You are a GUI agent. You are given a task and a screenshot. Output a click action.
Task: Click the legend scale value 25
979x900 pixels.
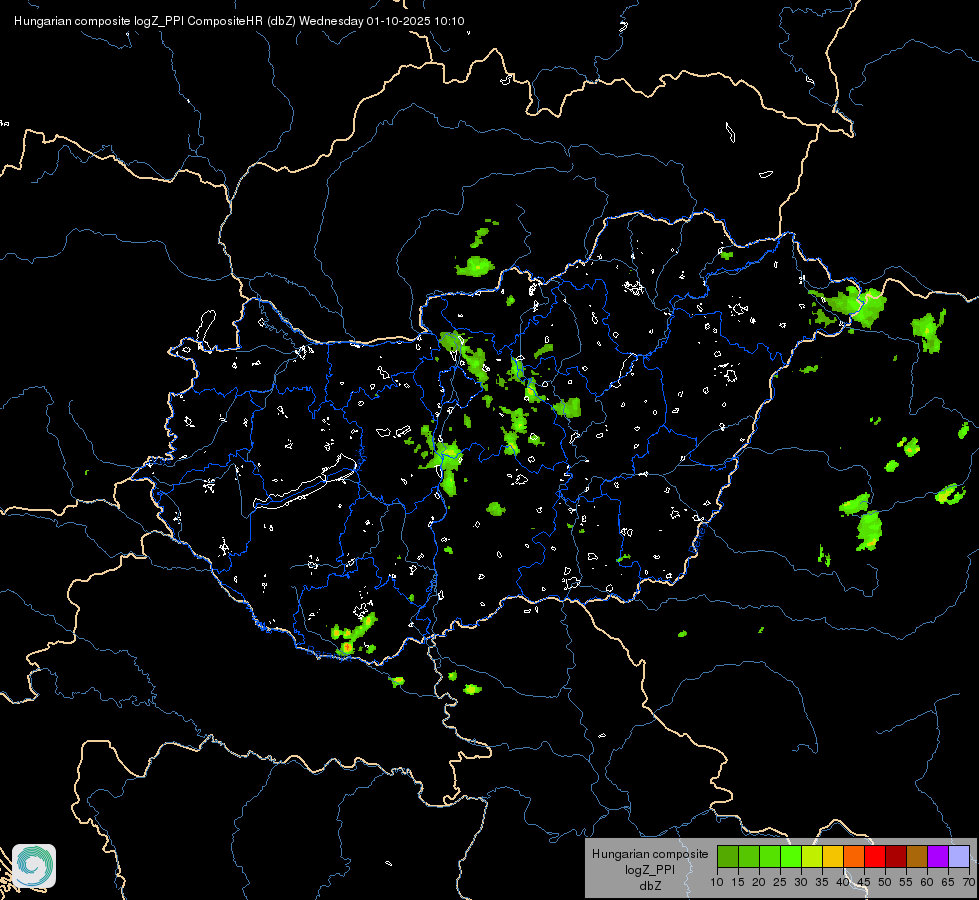780,882
